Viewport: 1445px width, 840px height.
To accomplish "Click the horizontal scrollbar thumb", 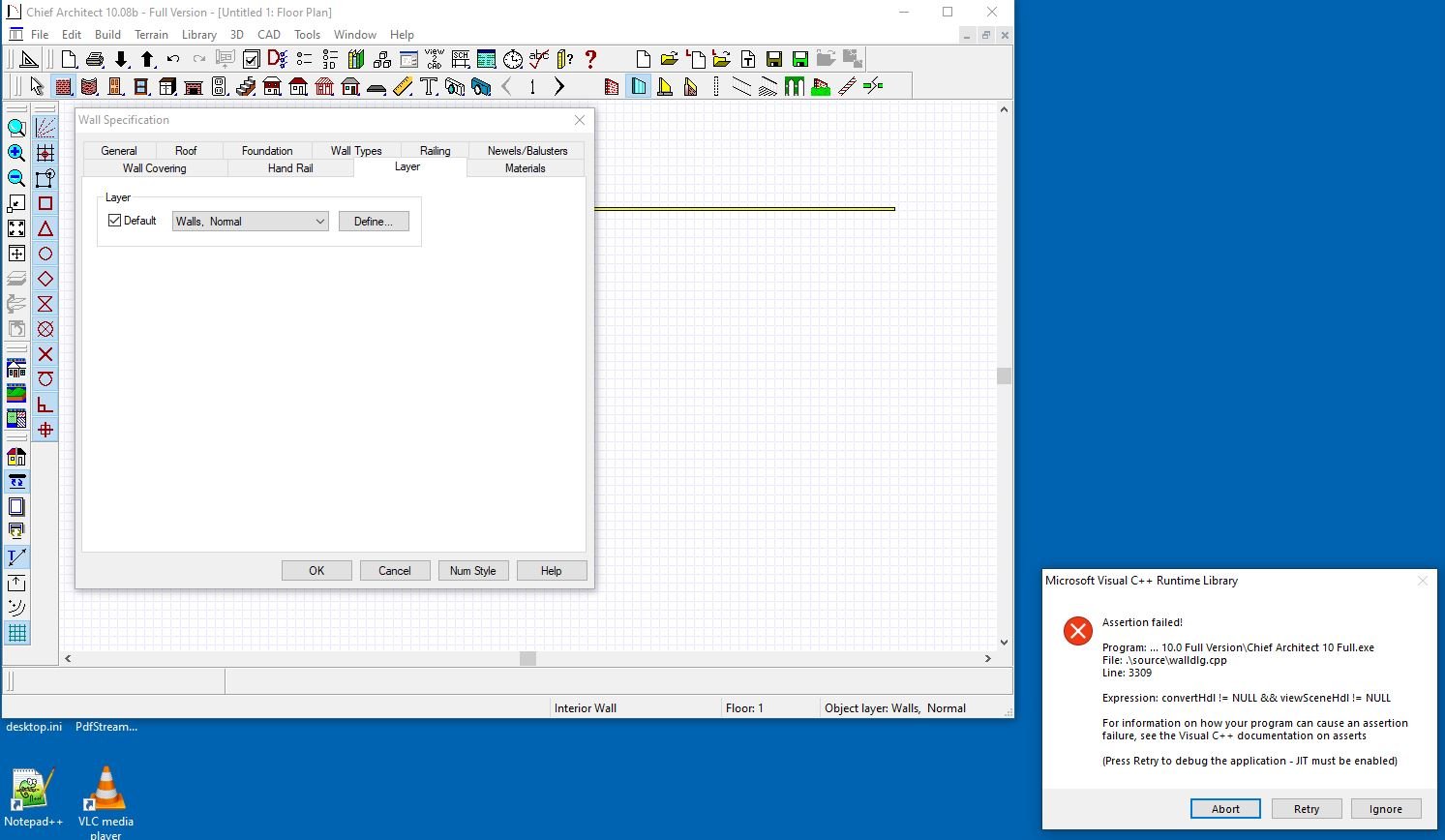I will [527, 658].
